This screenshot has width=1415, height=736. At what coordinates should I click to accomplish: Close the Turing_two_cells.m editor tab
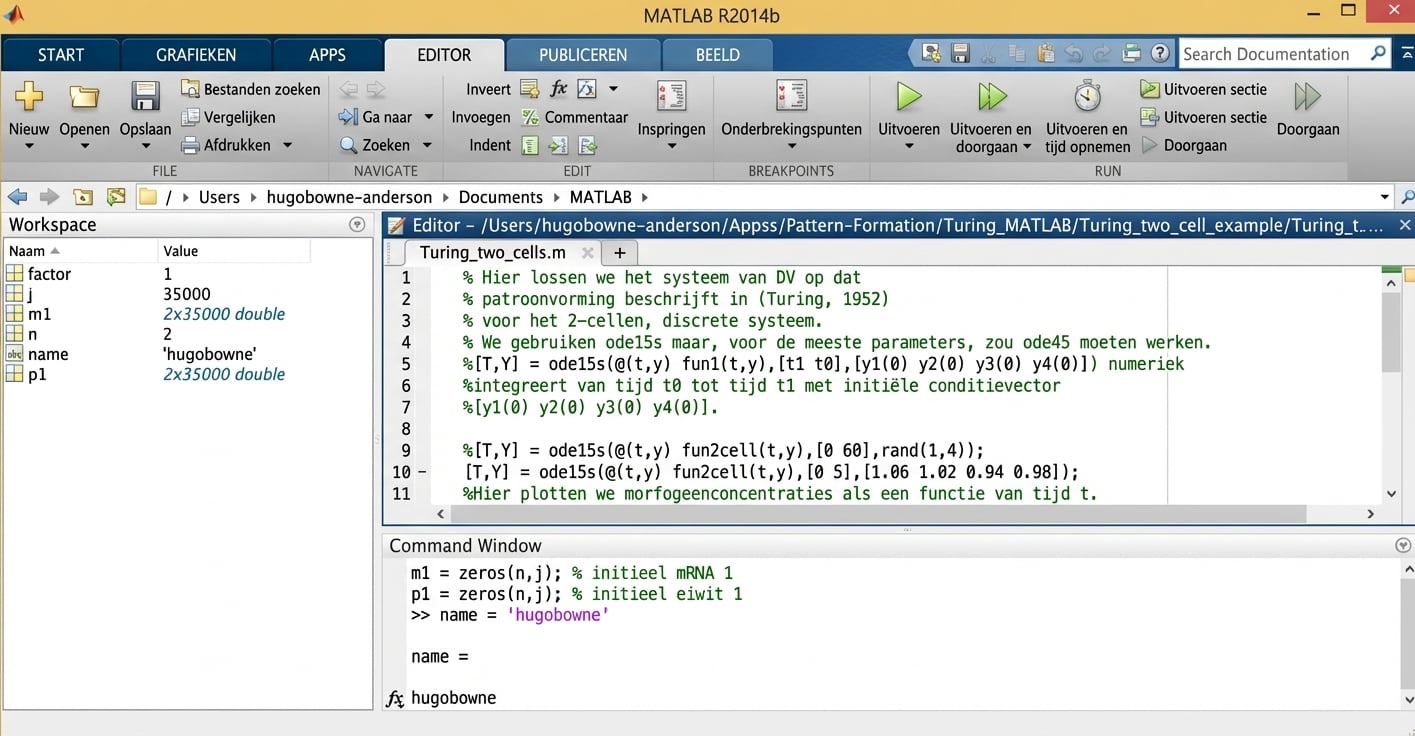tap(588, 253)
